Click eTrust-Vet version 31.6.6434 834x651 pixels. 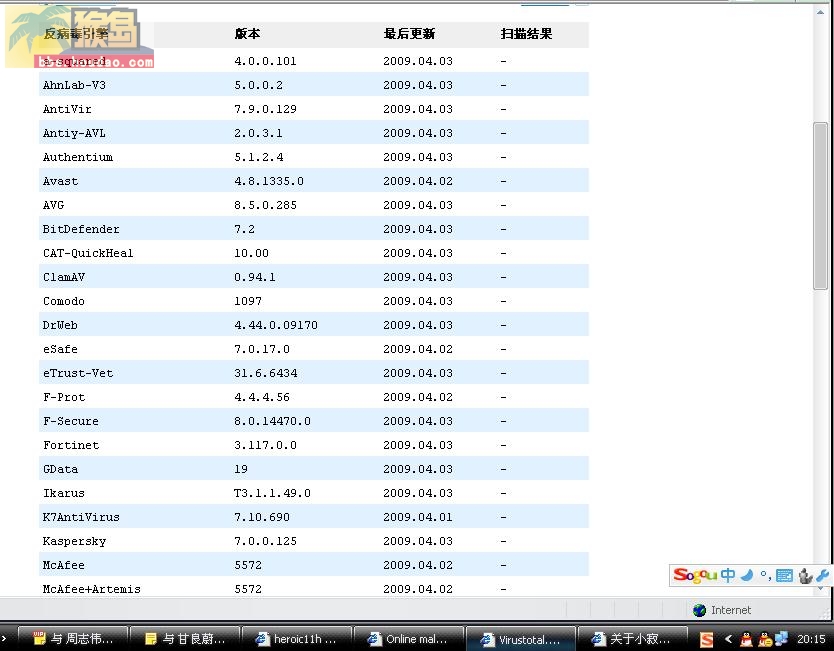(x=265, y=373)
